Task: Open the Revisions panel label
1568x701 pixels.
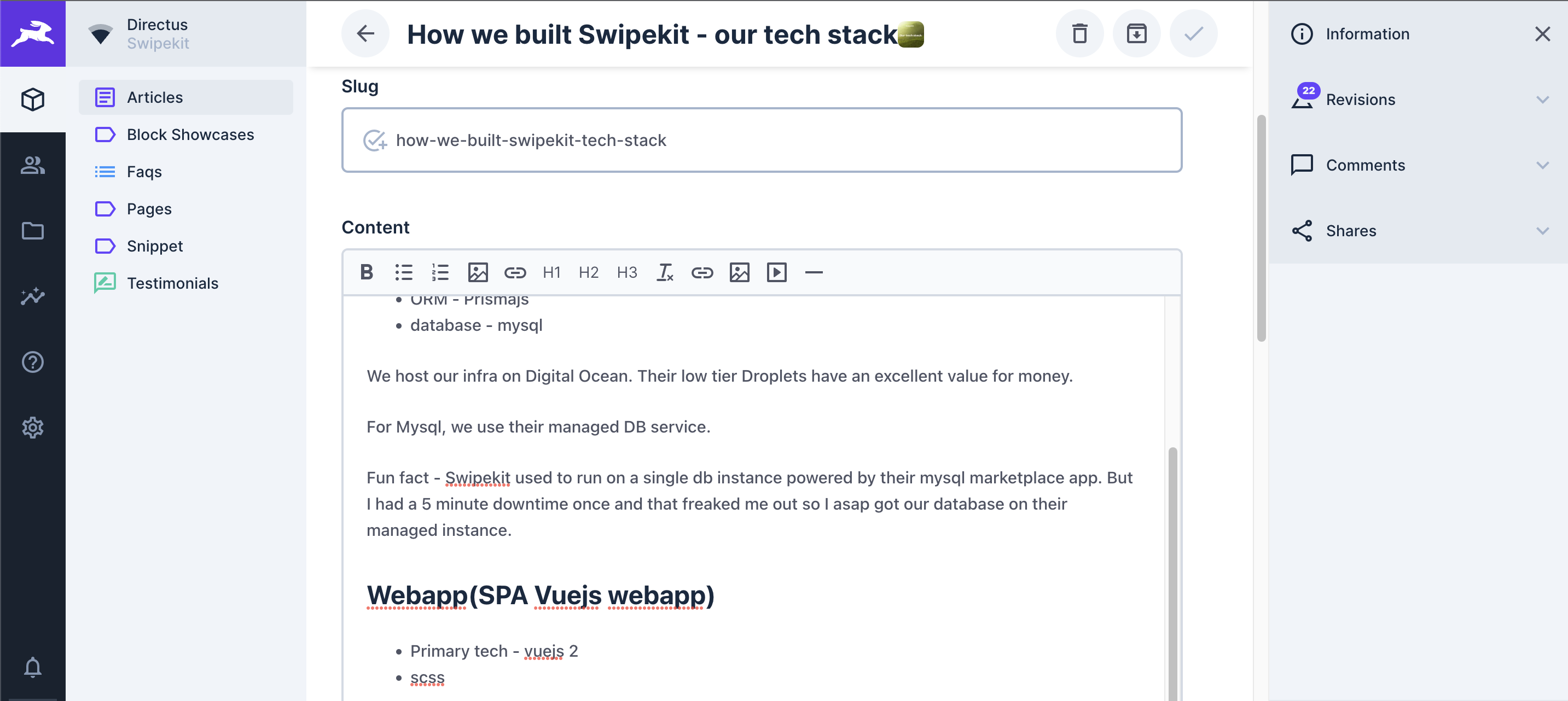Action: (x=1361, y=100)
